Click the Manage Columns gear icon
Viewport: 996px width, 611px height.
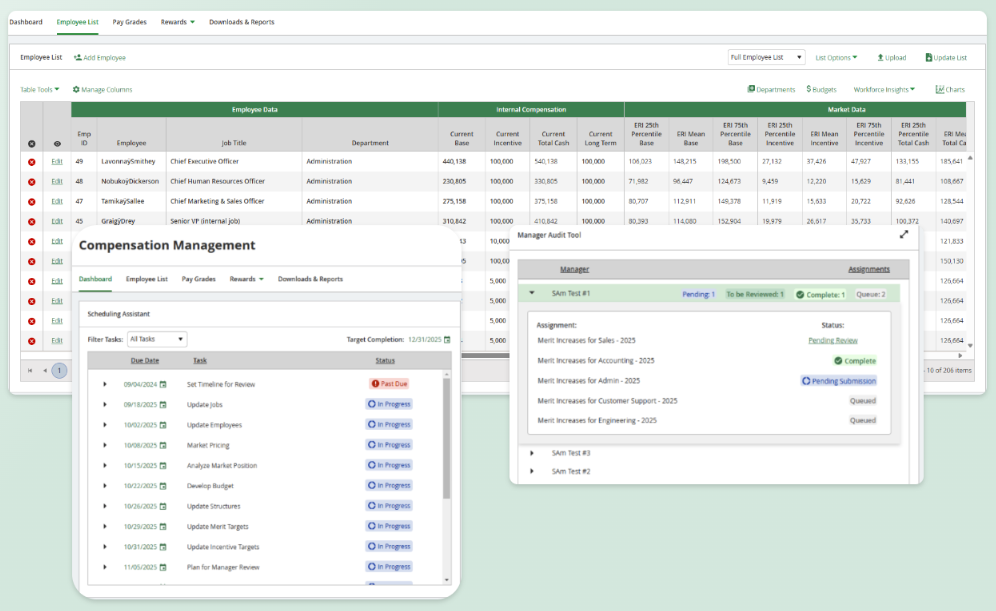pos(76,90)
